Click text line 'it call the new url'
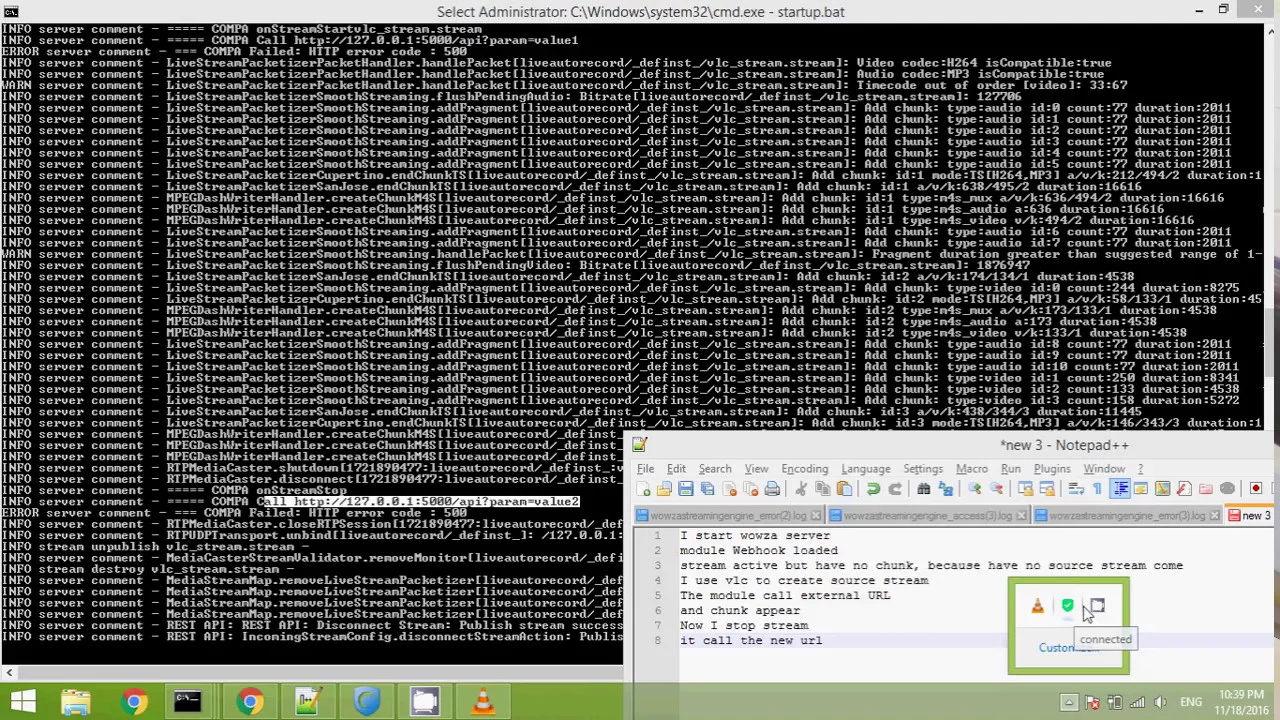 [751, 640]
